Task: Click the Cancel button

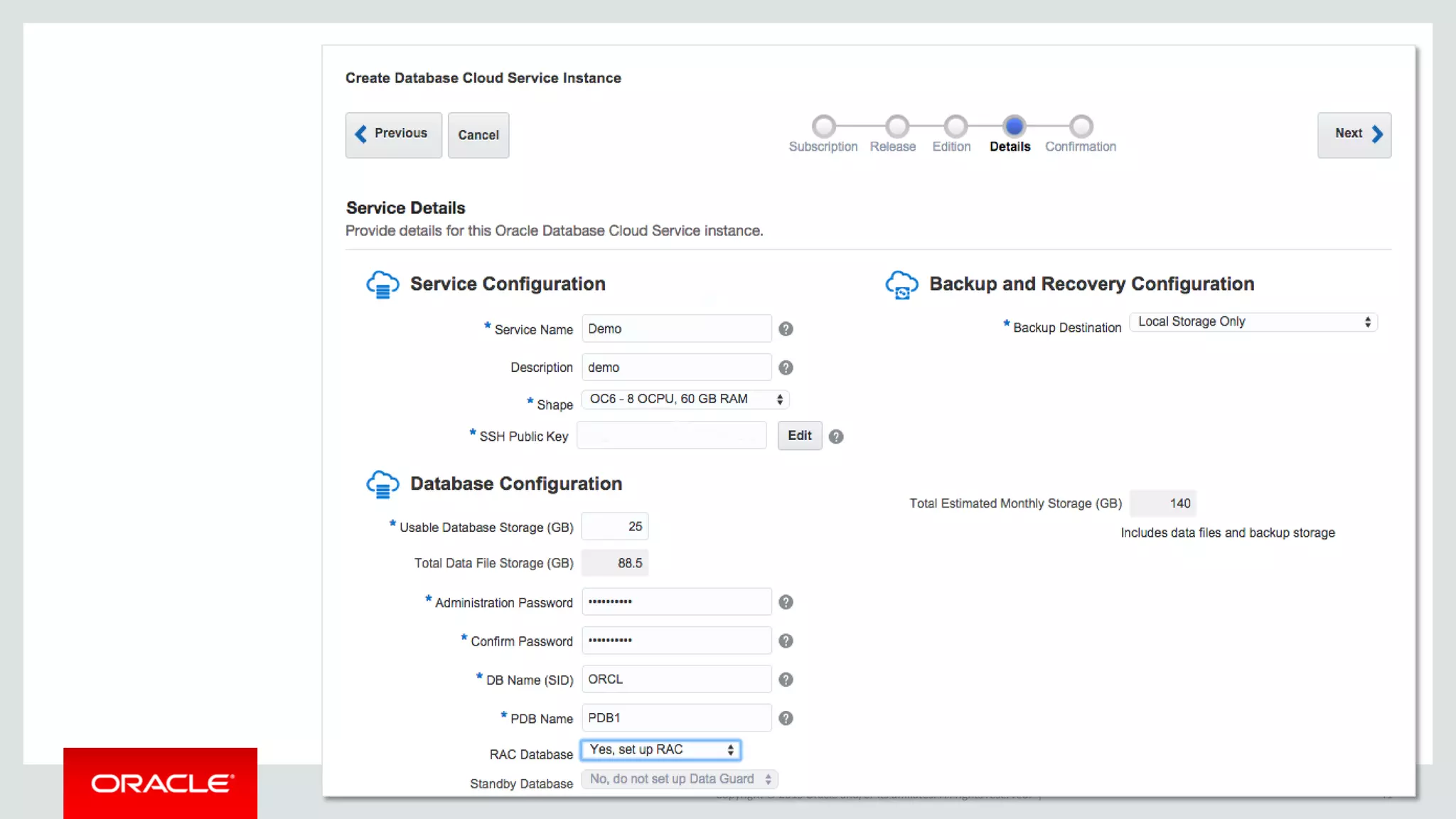Action: [478, 135]
